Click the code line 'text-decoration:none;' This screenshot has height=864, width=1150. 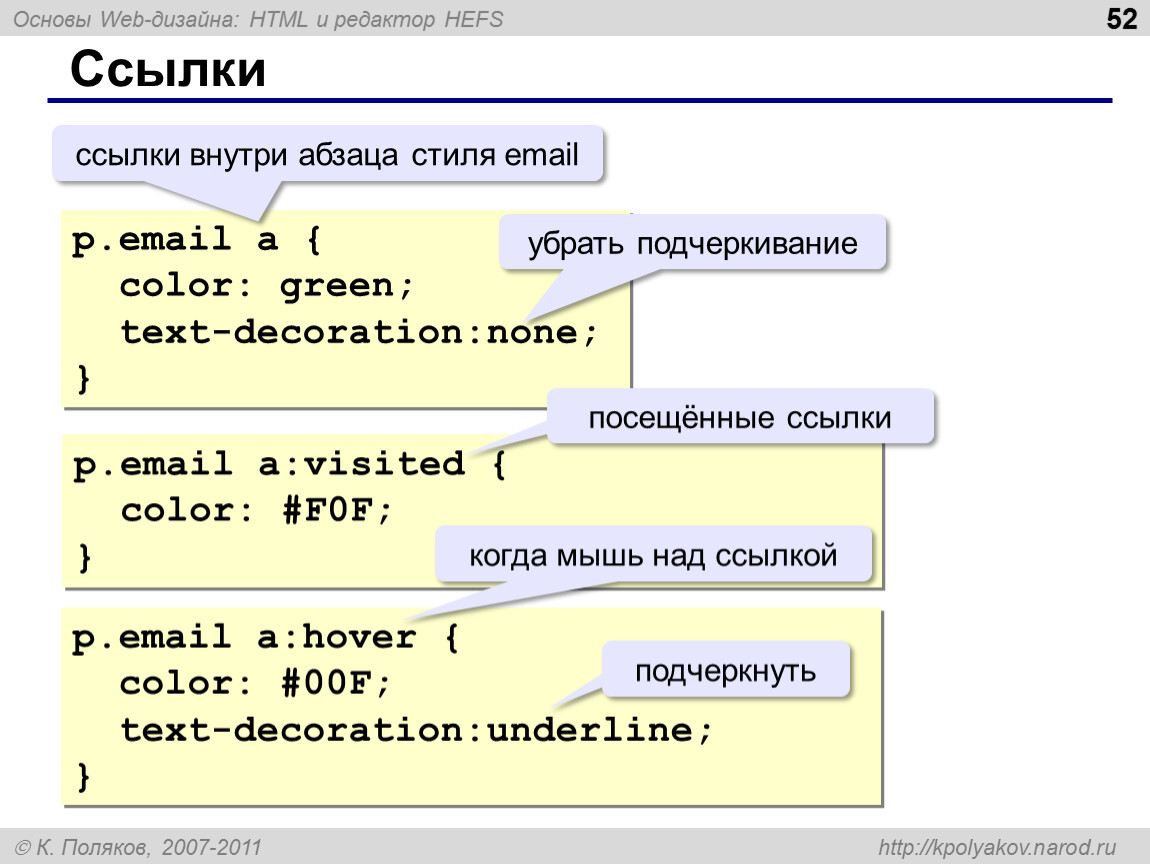point(359,332)
